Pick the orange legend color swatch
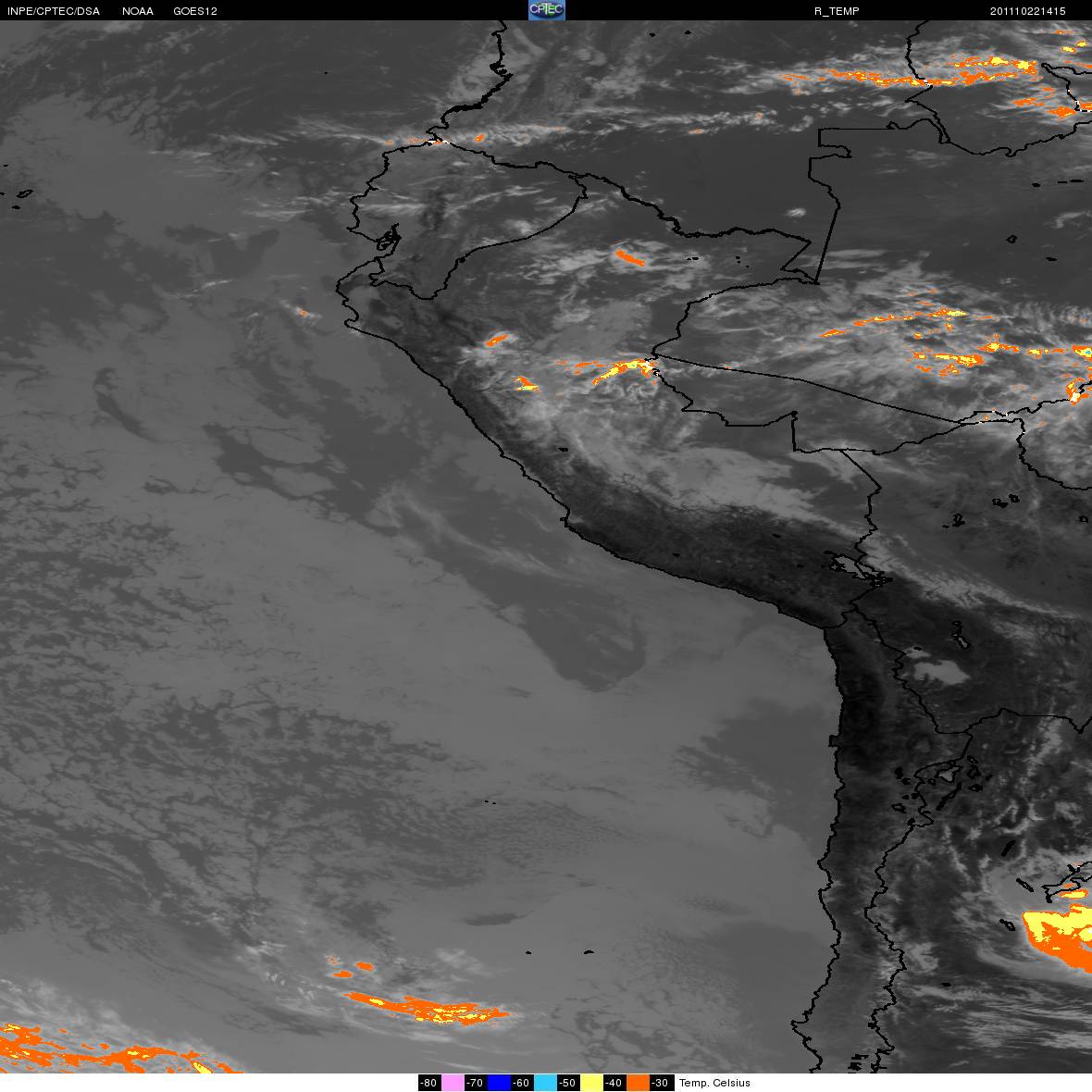Screen dimensions: 1092x1092 pyautogui.click(x=638, y=1083)
